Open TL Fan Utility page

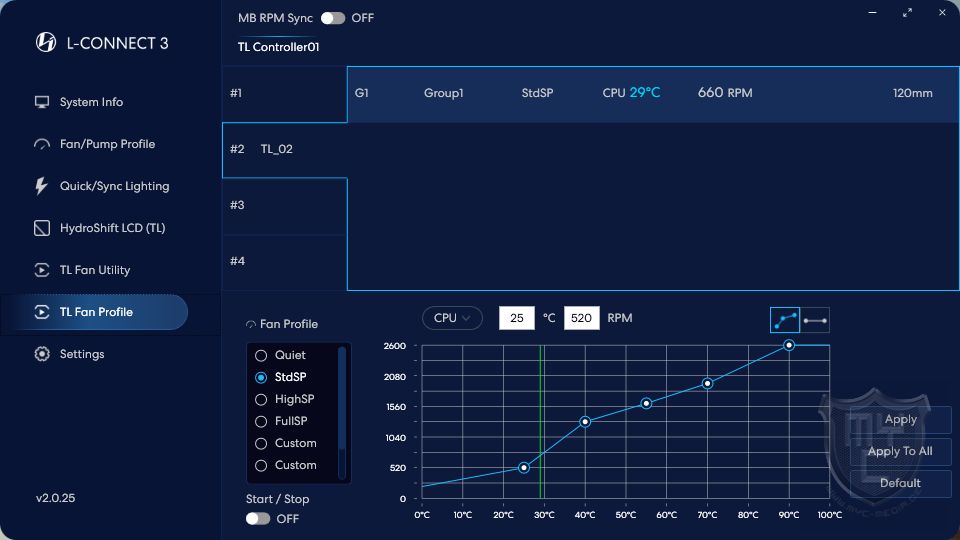(95, 270)
